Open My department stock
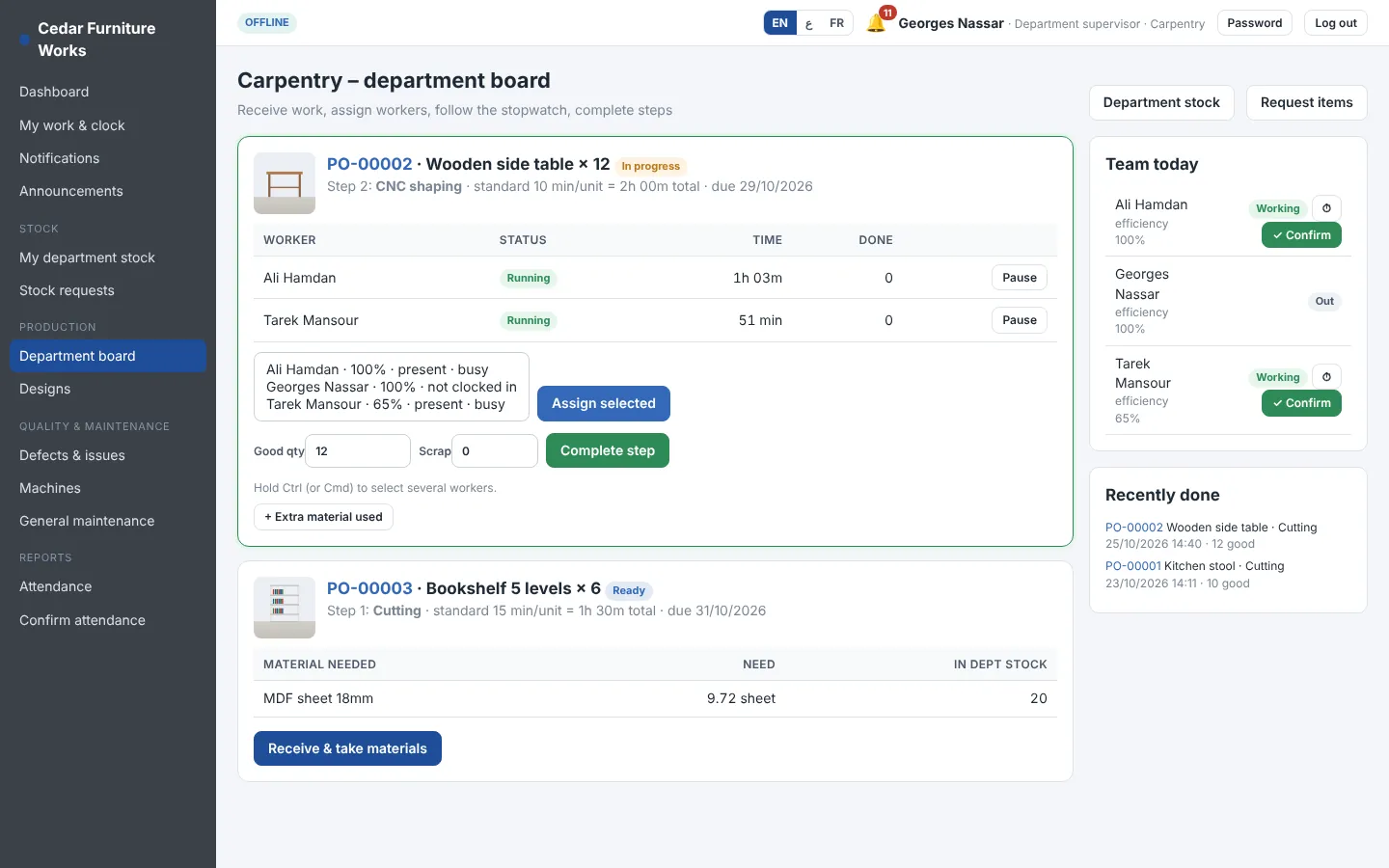This screenshot has height=868, width=1389. click(108, 258)
